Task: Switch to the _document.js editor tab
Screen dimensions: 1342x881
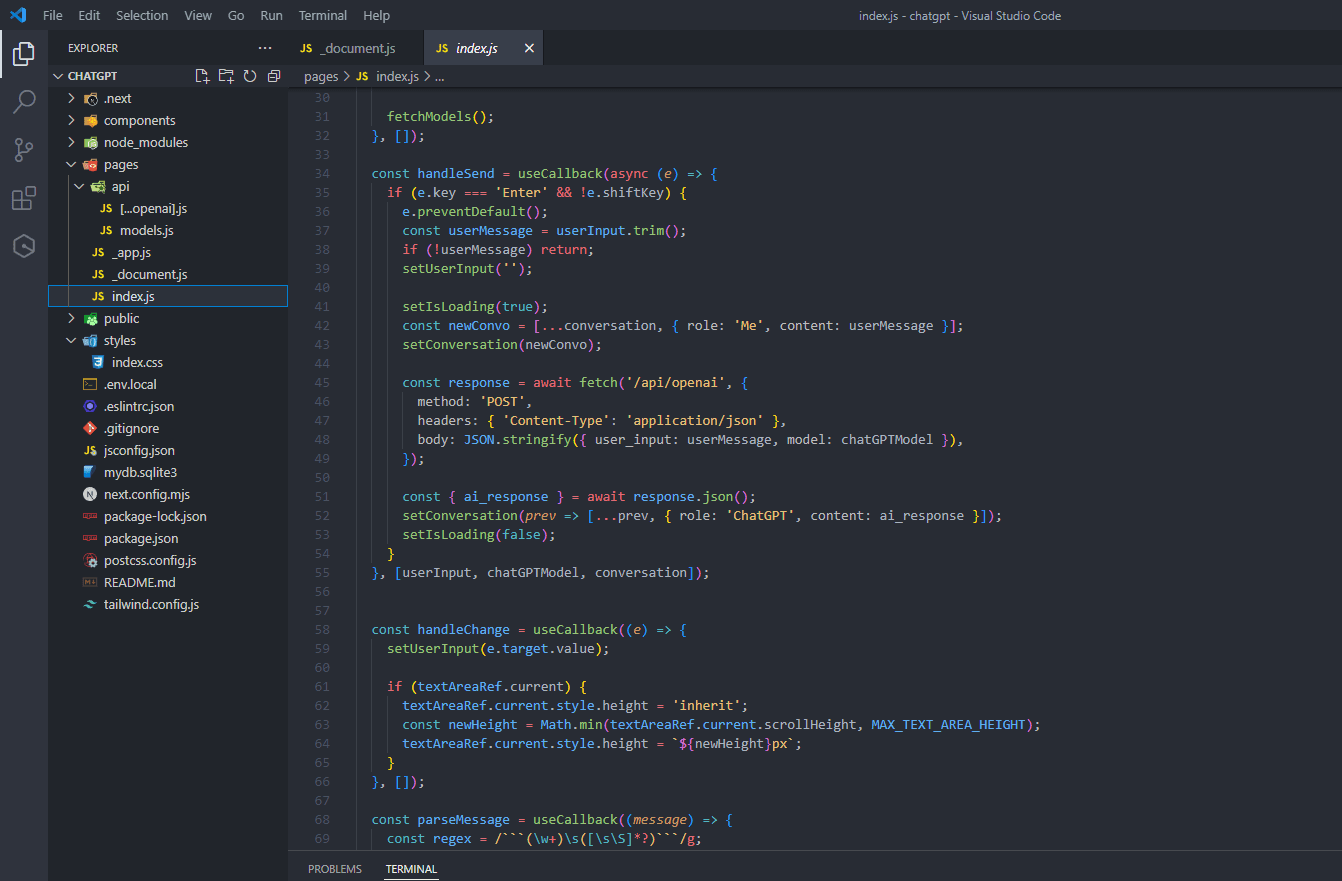Action: click(x=355, y=48)
